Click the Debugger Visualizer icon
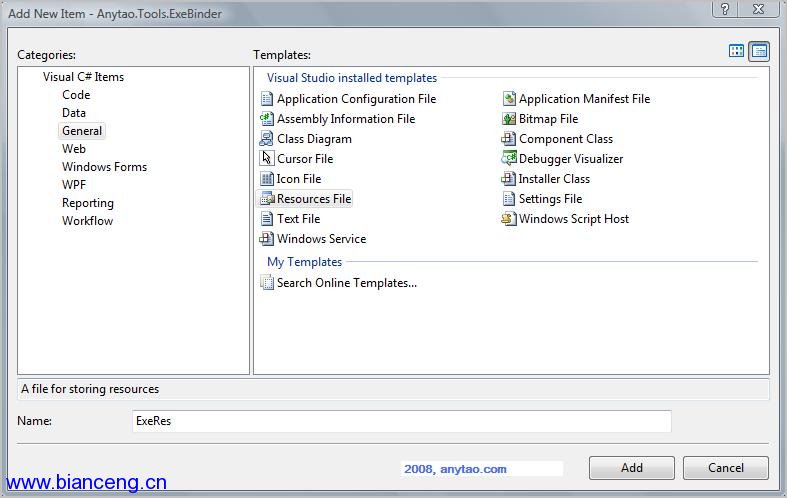The height and width of the screenshot is (498, 787). (x=509, y=159)
